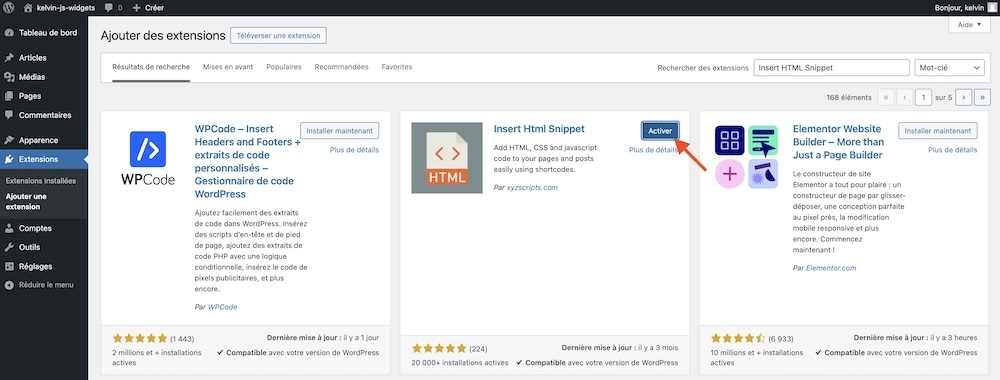The height and width of the screenshot is (380, 1000).
Task: Open the Commentaires menu item
Action: tap(45, 115)
